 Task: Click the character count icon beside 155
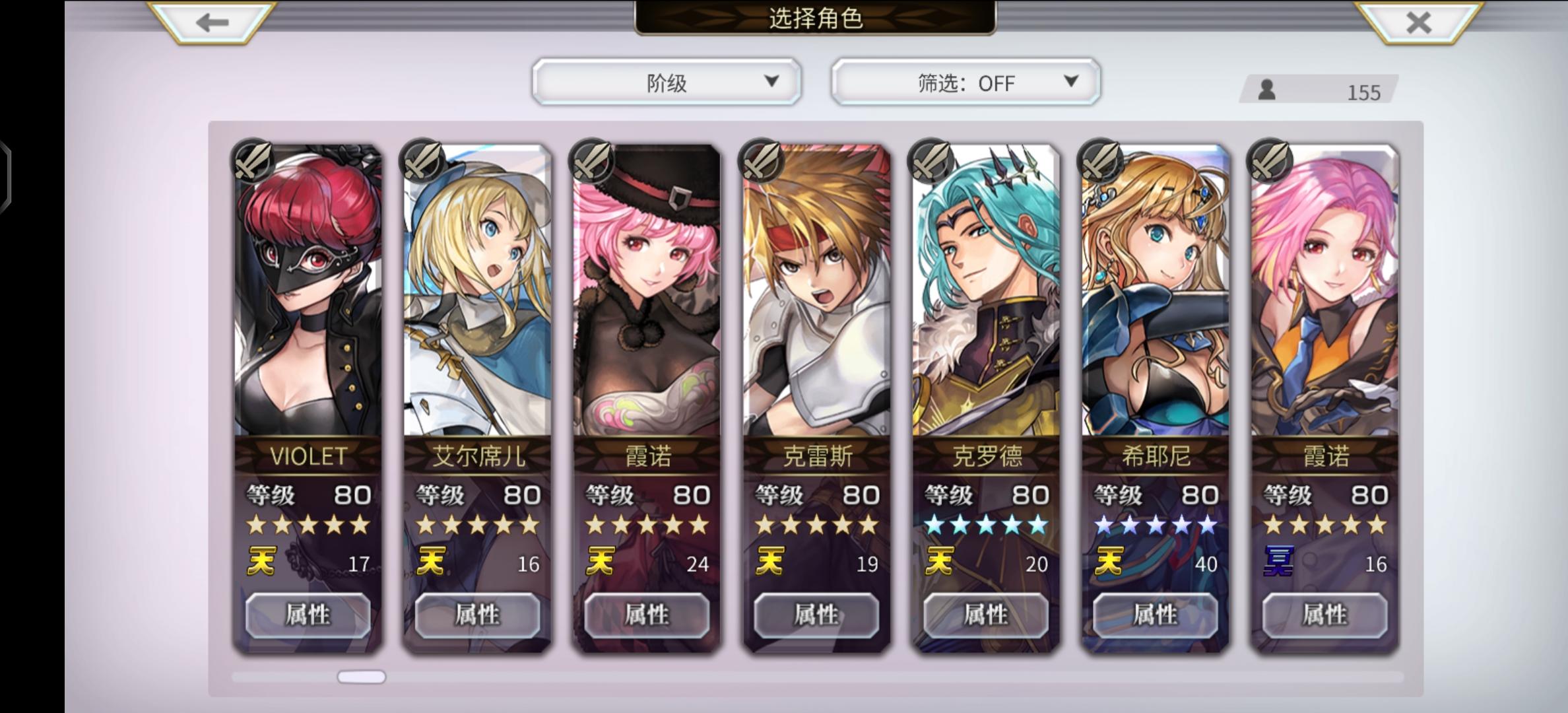1266,90
